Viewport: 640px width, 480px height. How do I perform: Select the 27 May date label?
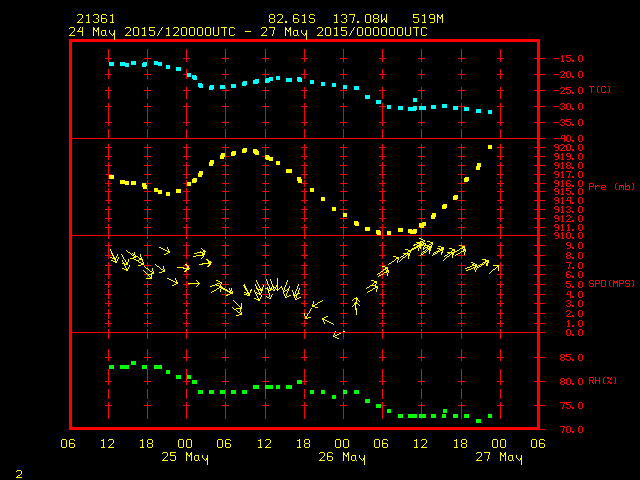pos(499,457)
